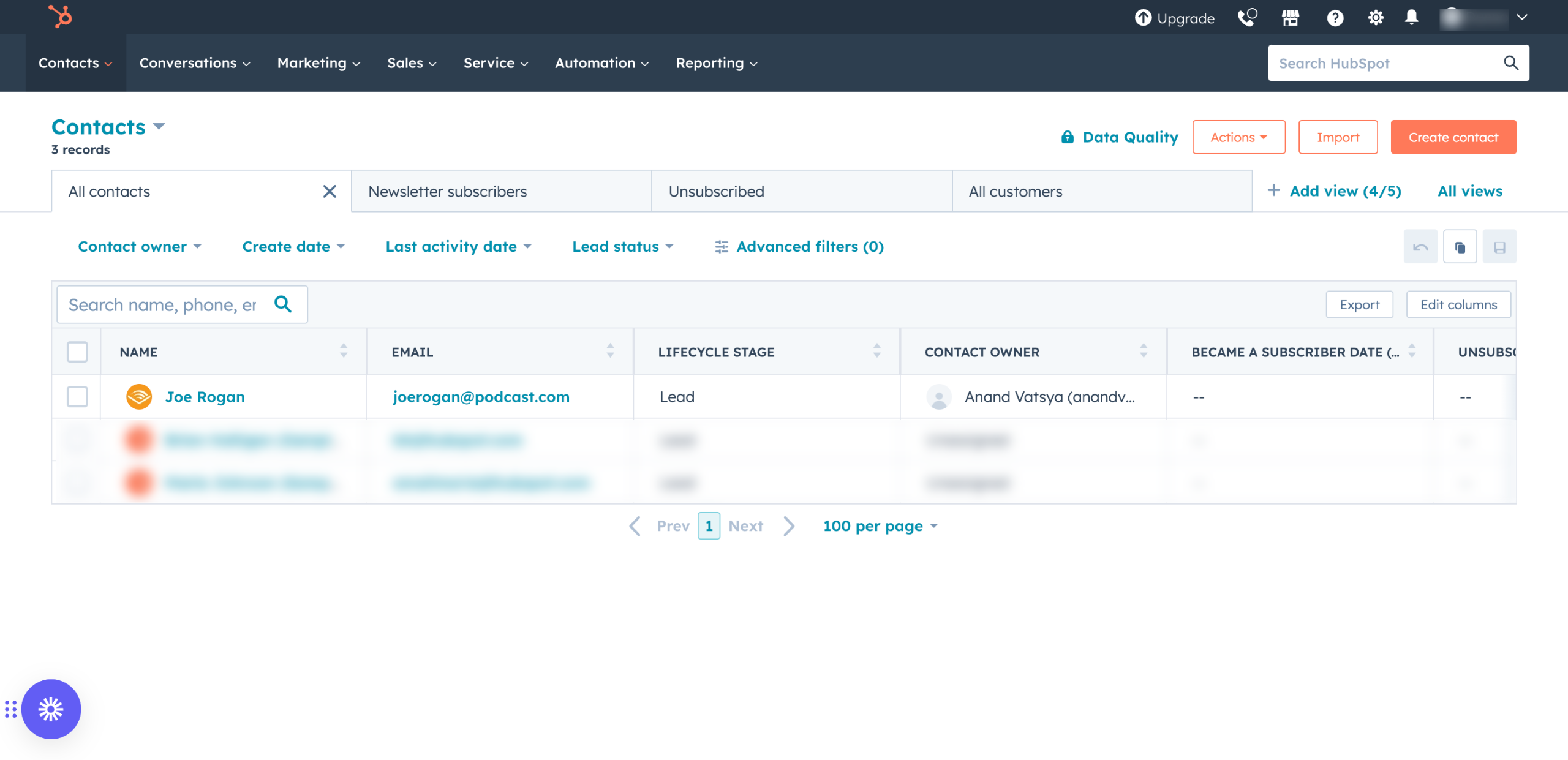Image resolution: width=1568 pixels, height=760 pixels.
Task: Open the help question mark icon
Action: [x=1335, y=18]
